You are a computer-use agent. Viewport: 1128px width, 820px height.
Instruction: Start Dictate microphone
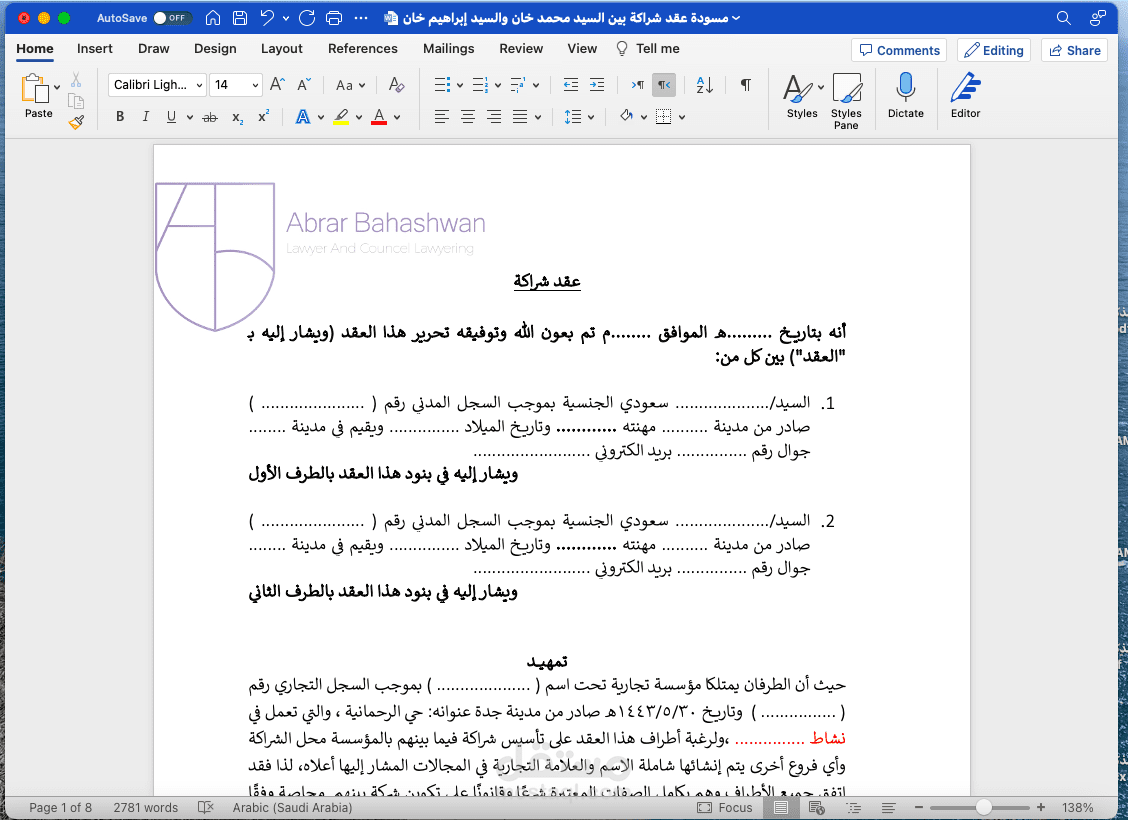906,96
